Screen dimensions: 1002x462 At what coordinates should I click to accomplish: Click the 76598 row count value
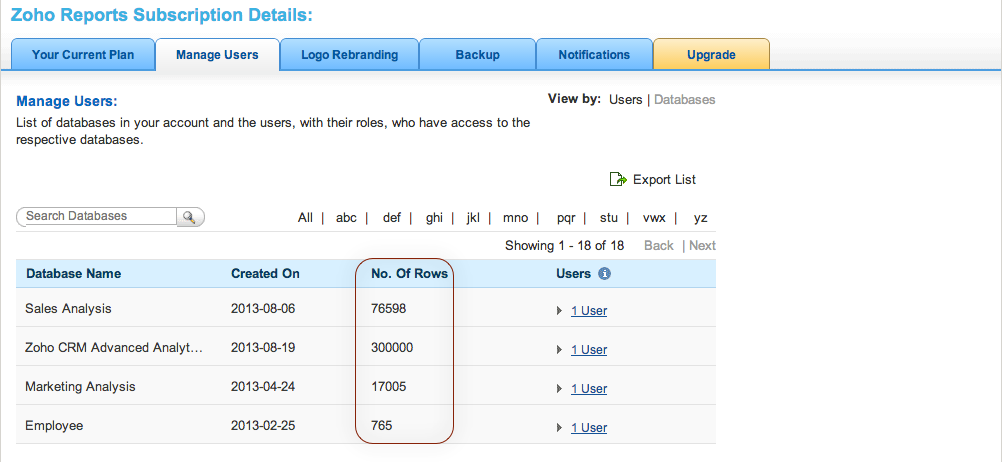coord(389,309)
